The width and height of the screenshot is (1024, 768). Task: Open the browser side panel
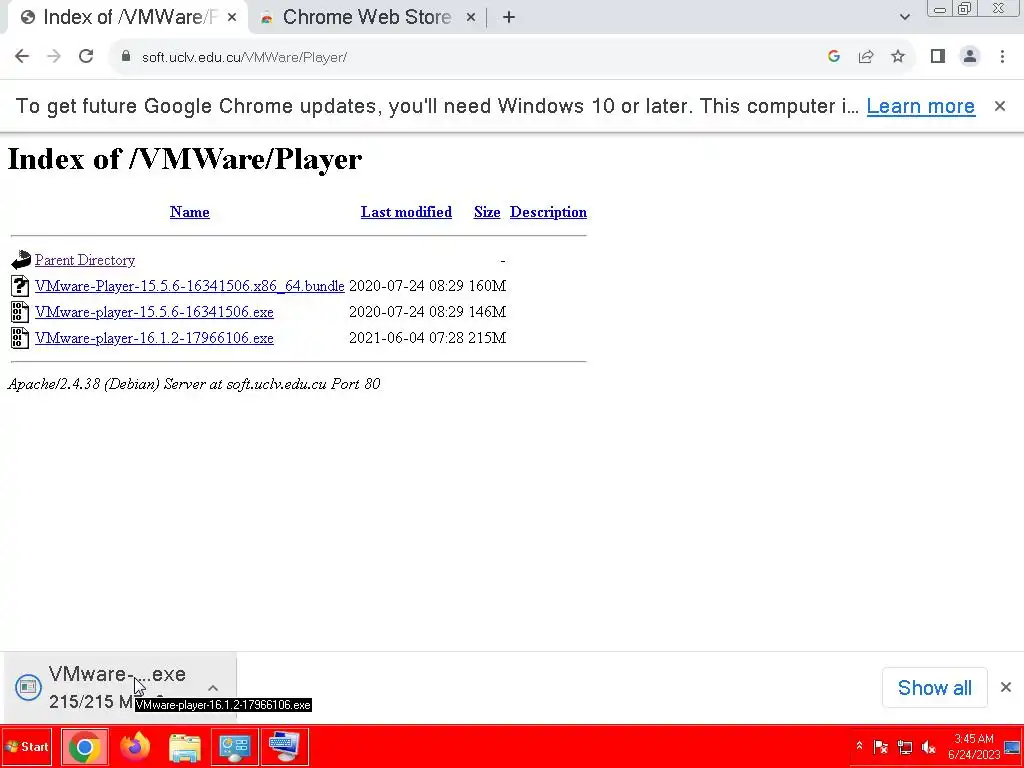point(938,56)
